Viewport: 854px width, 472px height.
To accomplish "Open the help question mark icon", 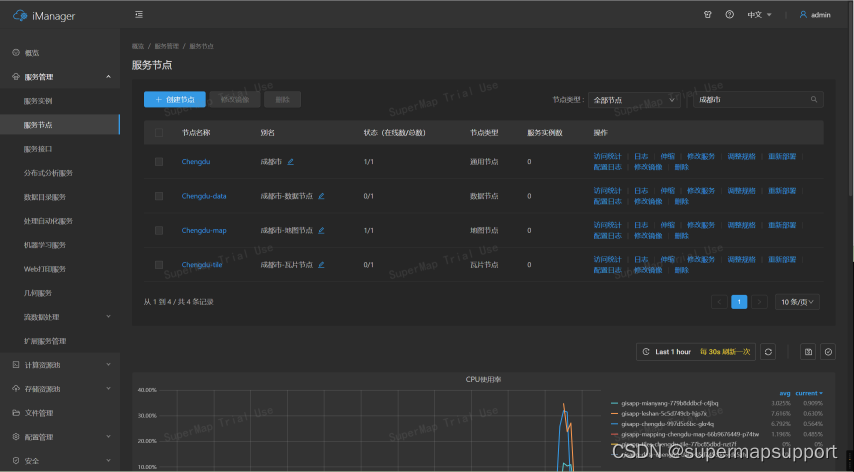I will (729, 15).
